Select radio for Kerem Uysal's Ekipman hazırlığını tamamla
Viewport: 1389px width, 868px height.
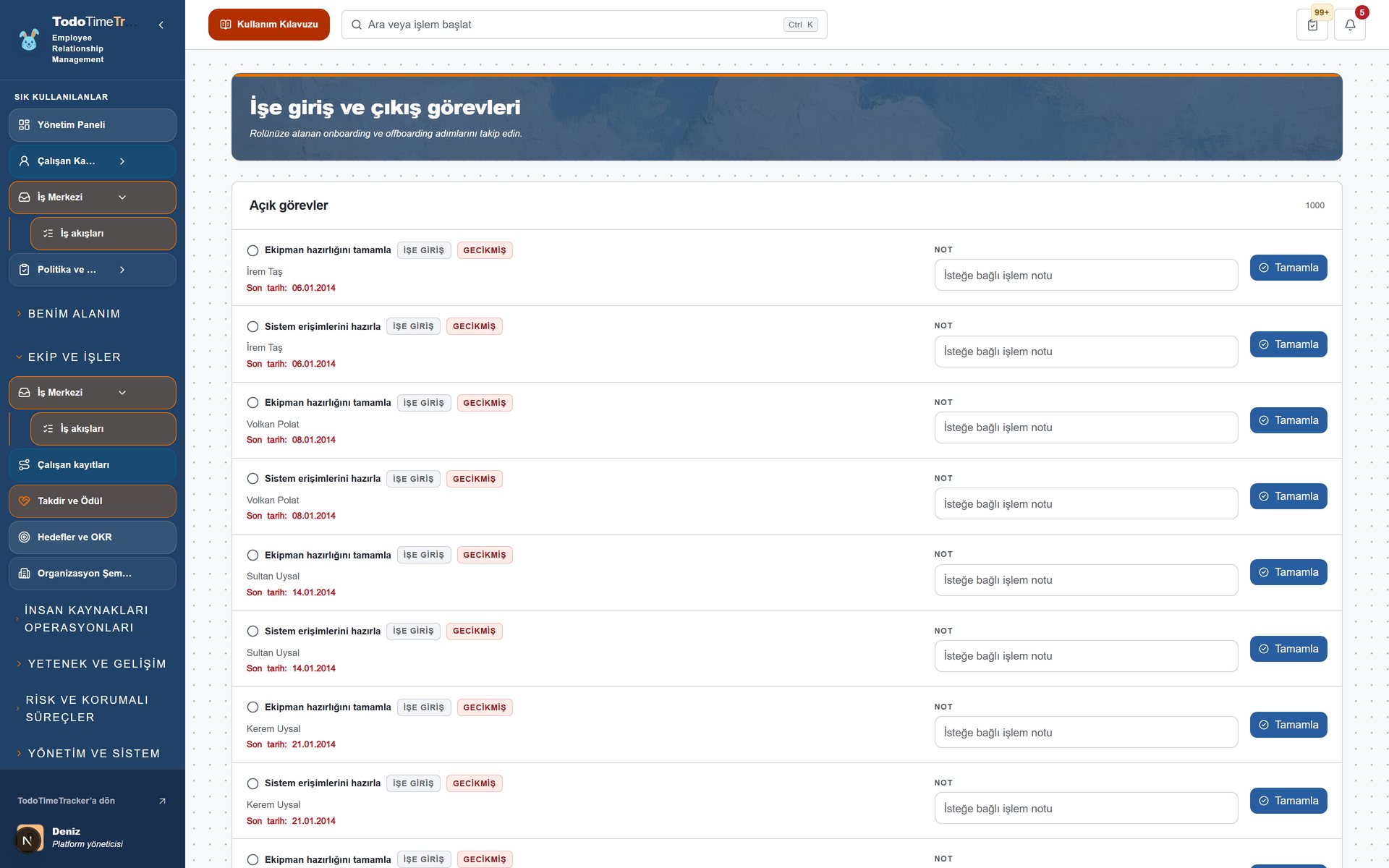(252, 707)
